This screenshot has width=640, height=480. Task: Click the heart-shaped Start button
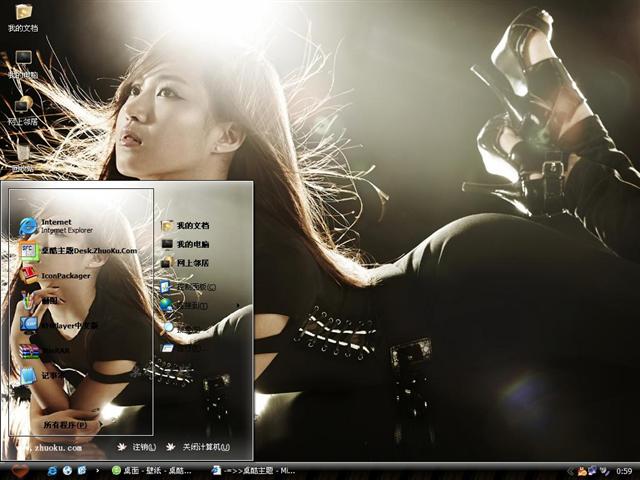click(19, 470)
